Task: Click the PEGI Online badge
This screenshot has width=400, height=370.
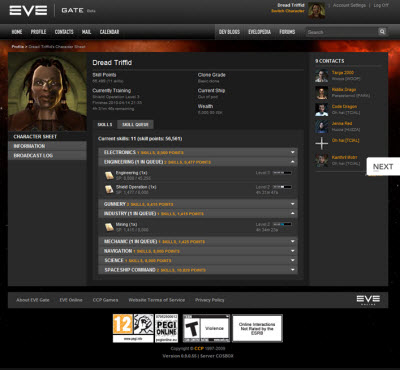Action: coord(166,328)
